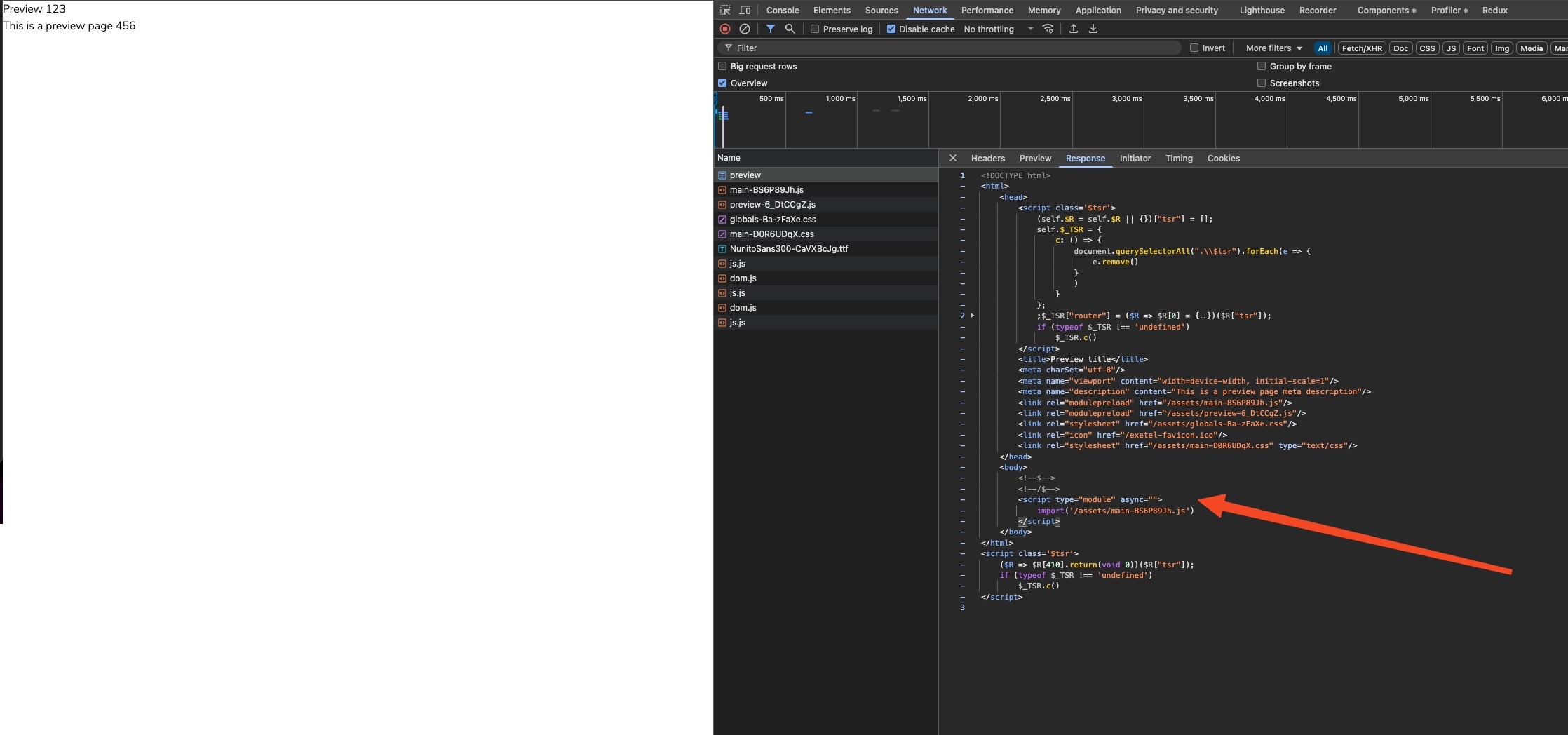The height and width of the screenshot is (735, 1568).
Task: Show request Headers tab
Action: 987,158
